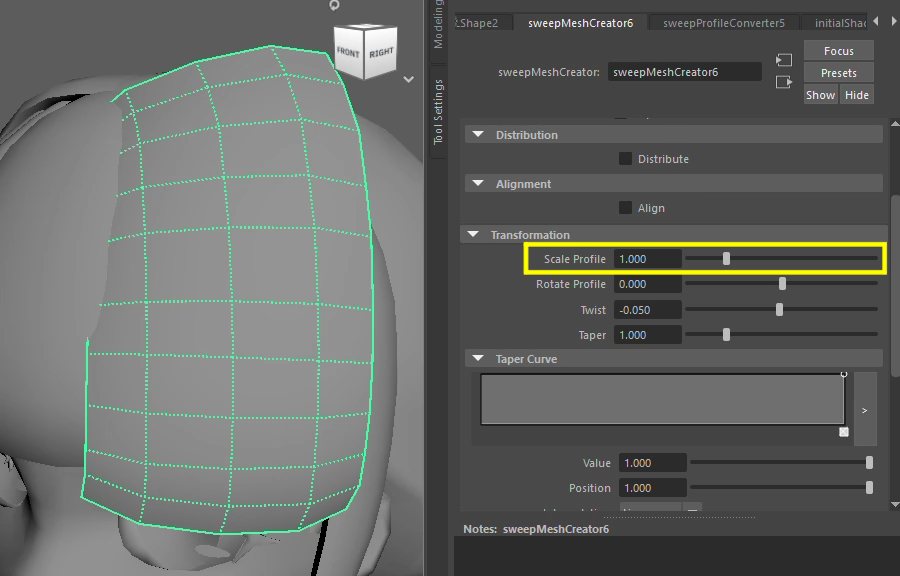Enable the Distribute checkbox
This screenshot has height=576, width=900.
(x=625, y=159)
